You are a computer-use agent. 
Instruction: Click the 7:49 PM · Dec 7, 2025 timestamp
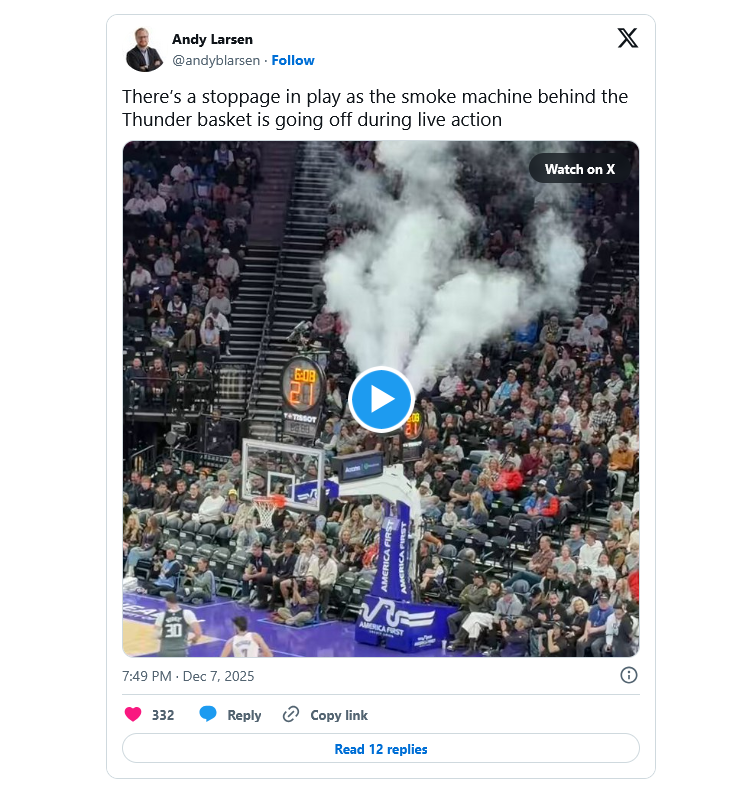(x=188, y=676)
